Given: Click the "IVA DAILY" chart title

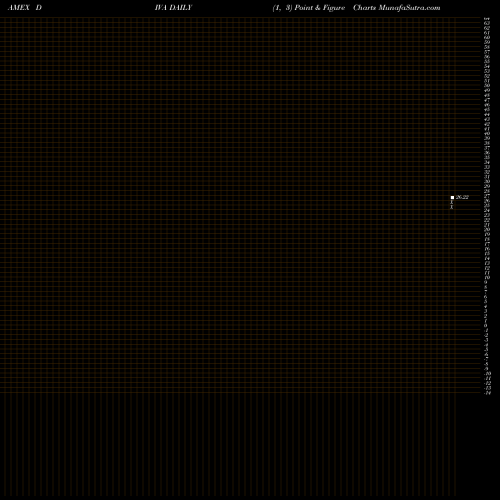Looking at the screenshot, I should (173, 8).
